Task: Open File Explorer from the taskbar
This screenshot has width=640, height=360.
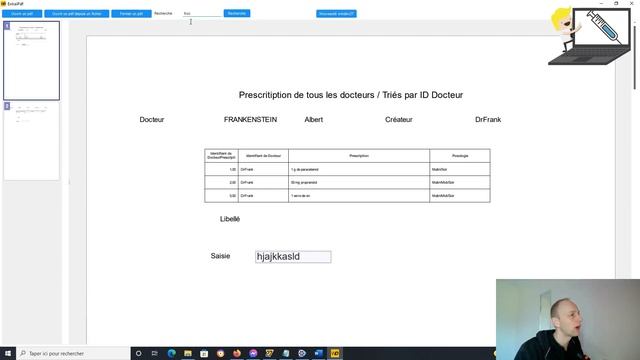Action: click(188, 353)
